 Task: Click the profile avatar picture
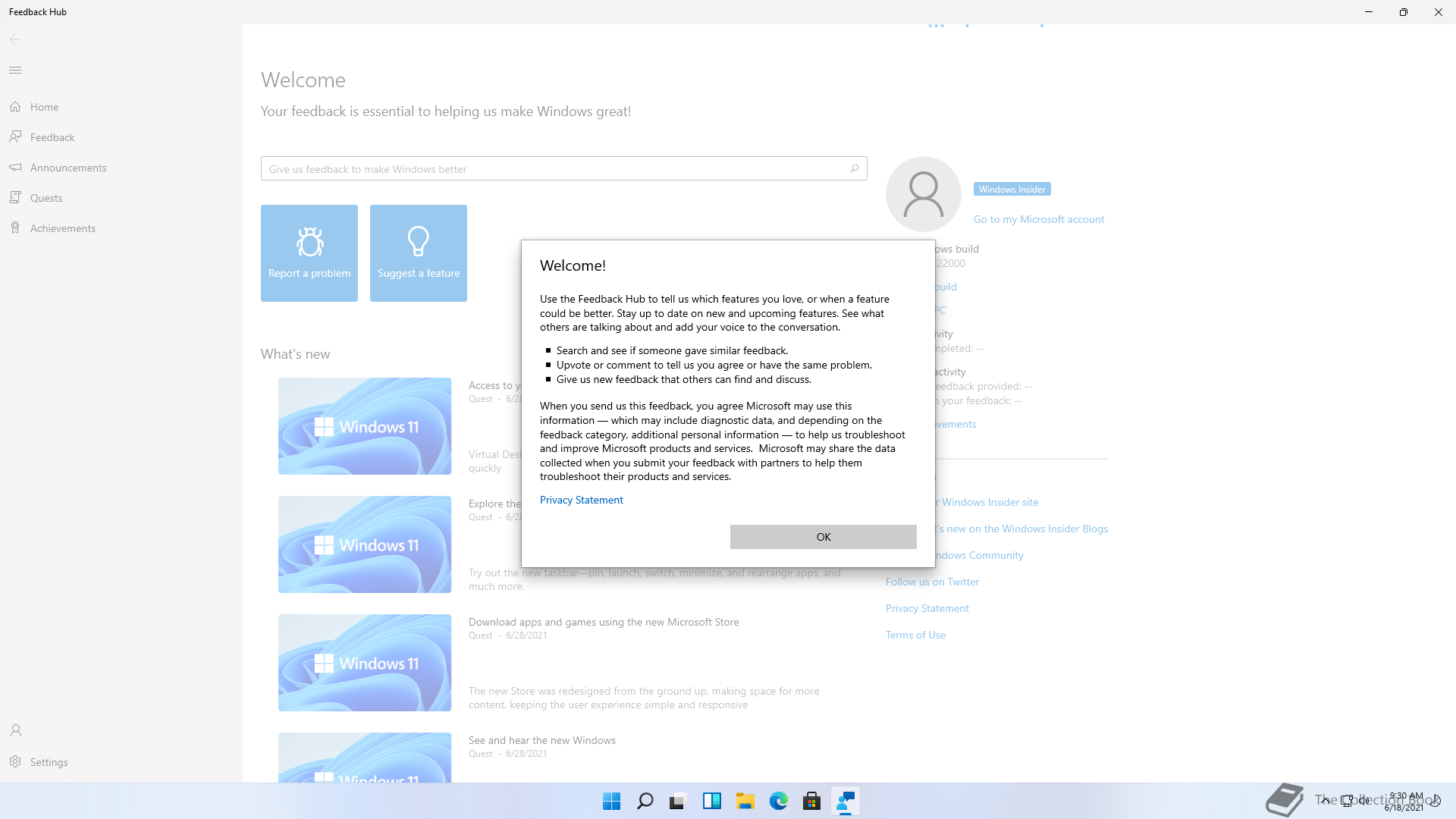923,194
